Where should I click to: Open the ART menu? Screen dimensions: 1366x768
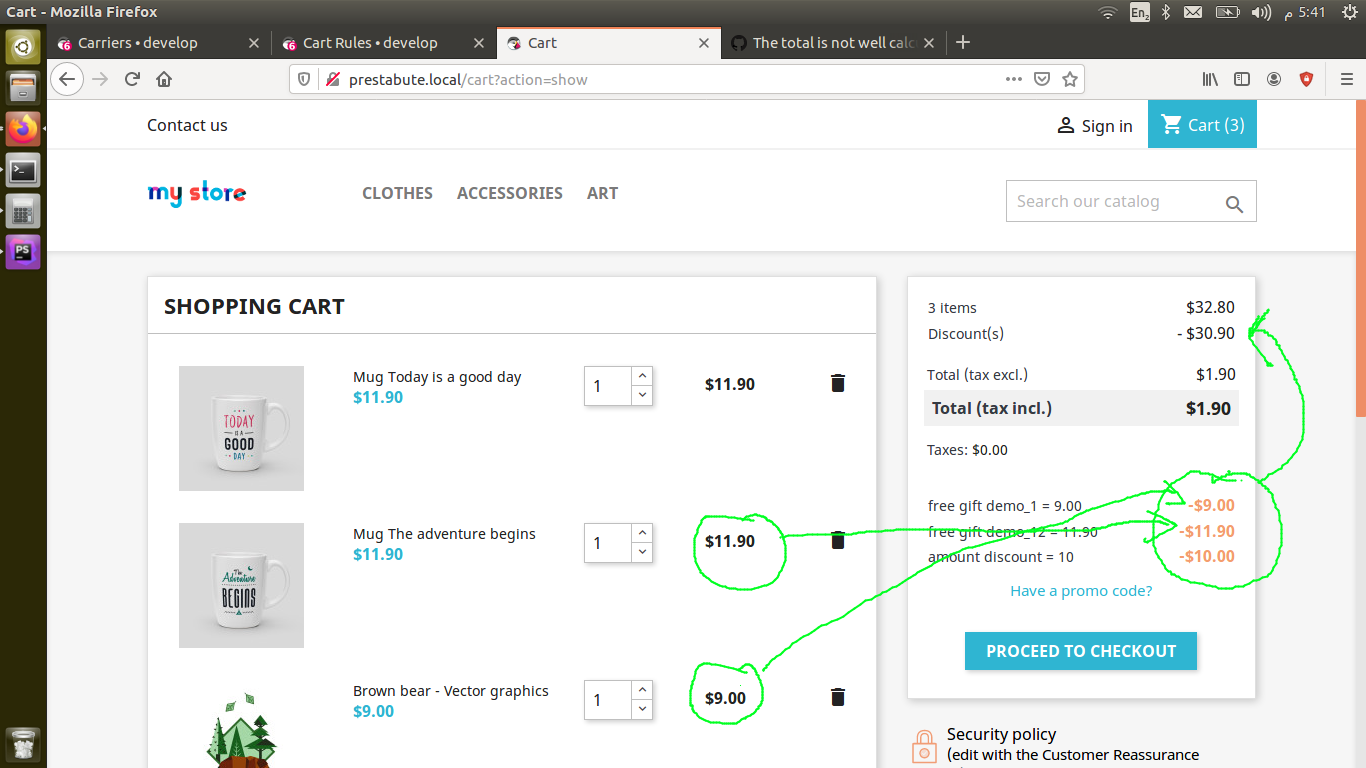602,193
